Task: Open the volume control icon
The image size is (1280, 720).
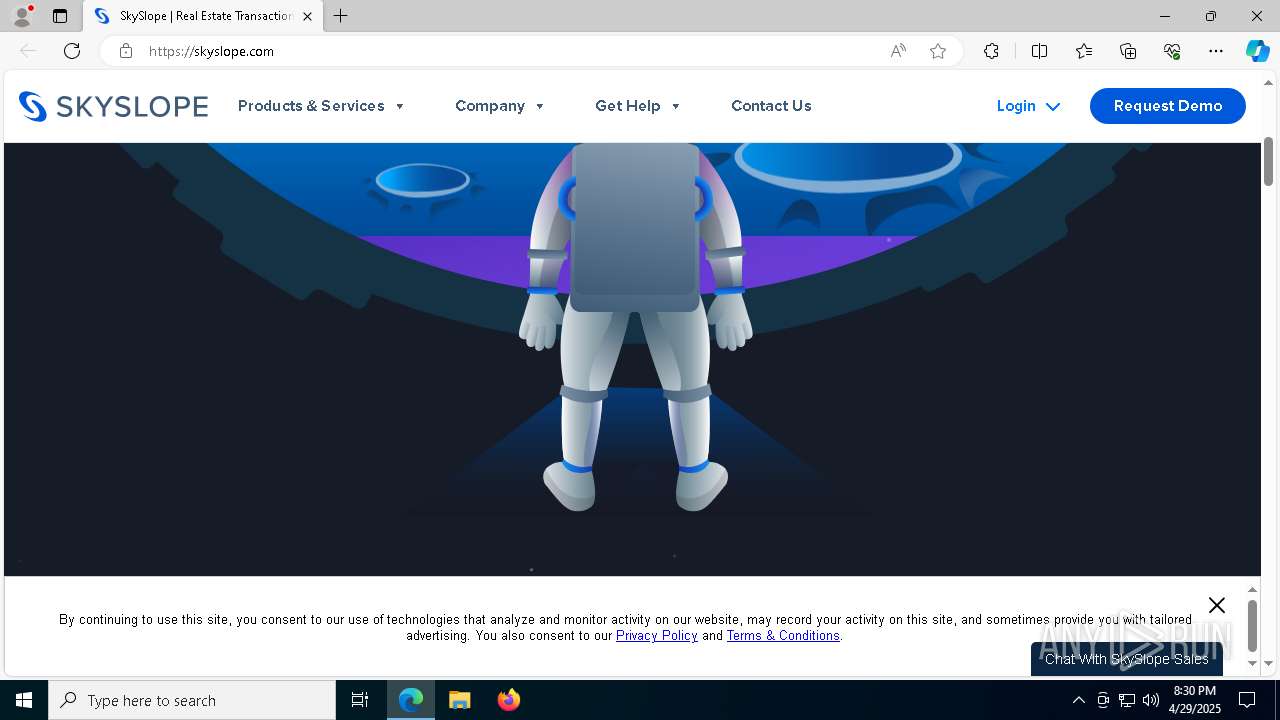Action: pos(1151,700)
